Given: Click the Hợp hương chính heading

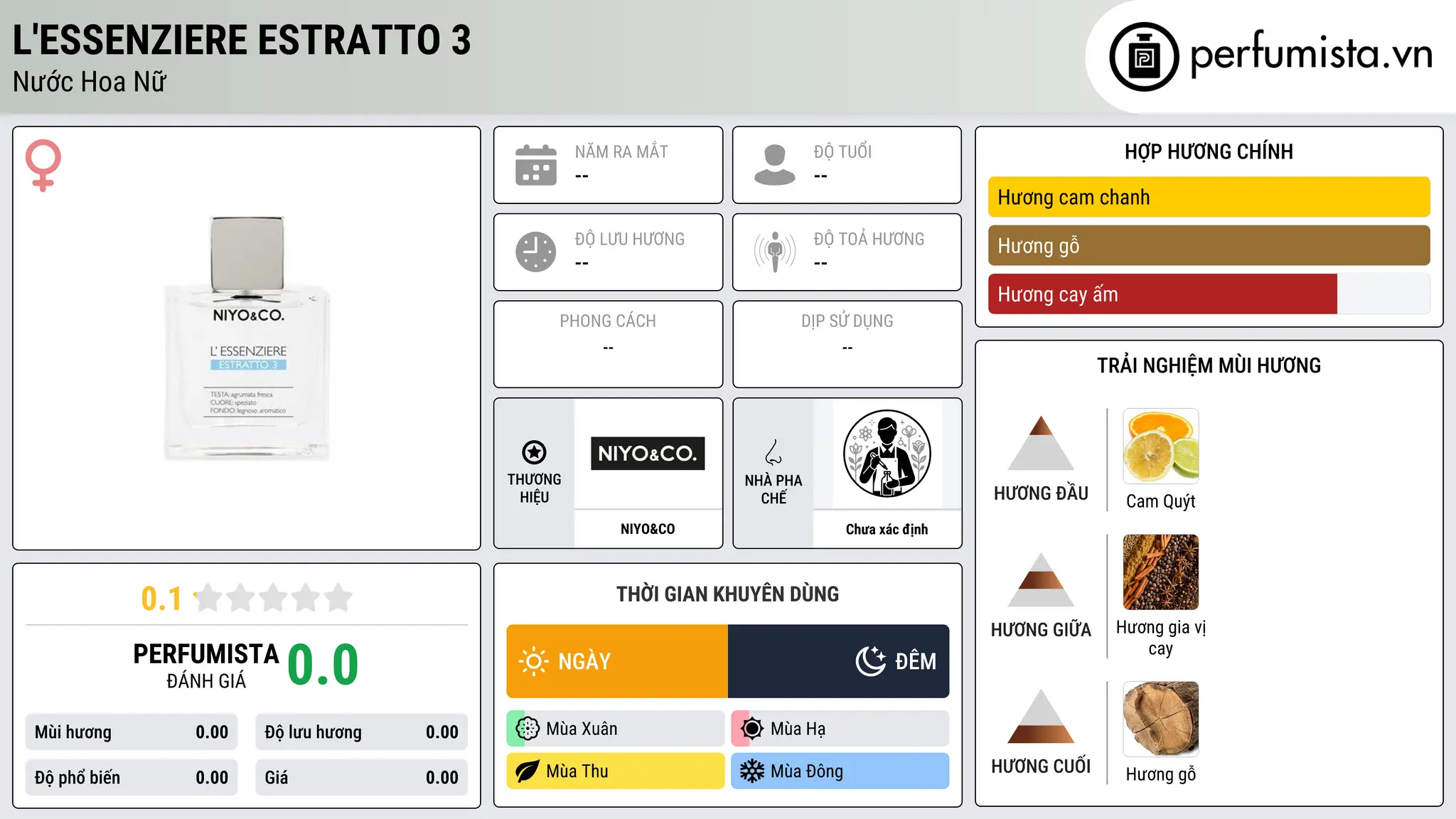Looking at the screenshot, I should pos(1209,151).
